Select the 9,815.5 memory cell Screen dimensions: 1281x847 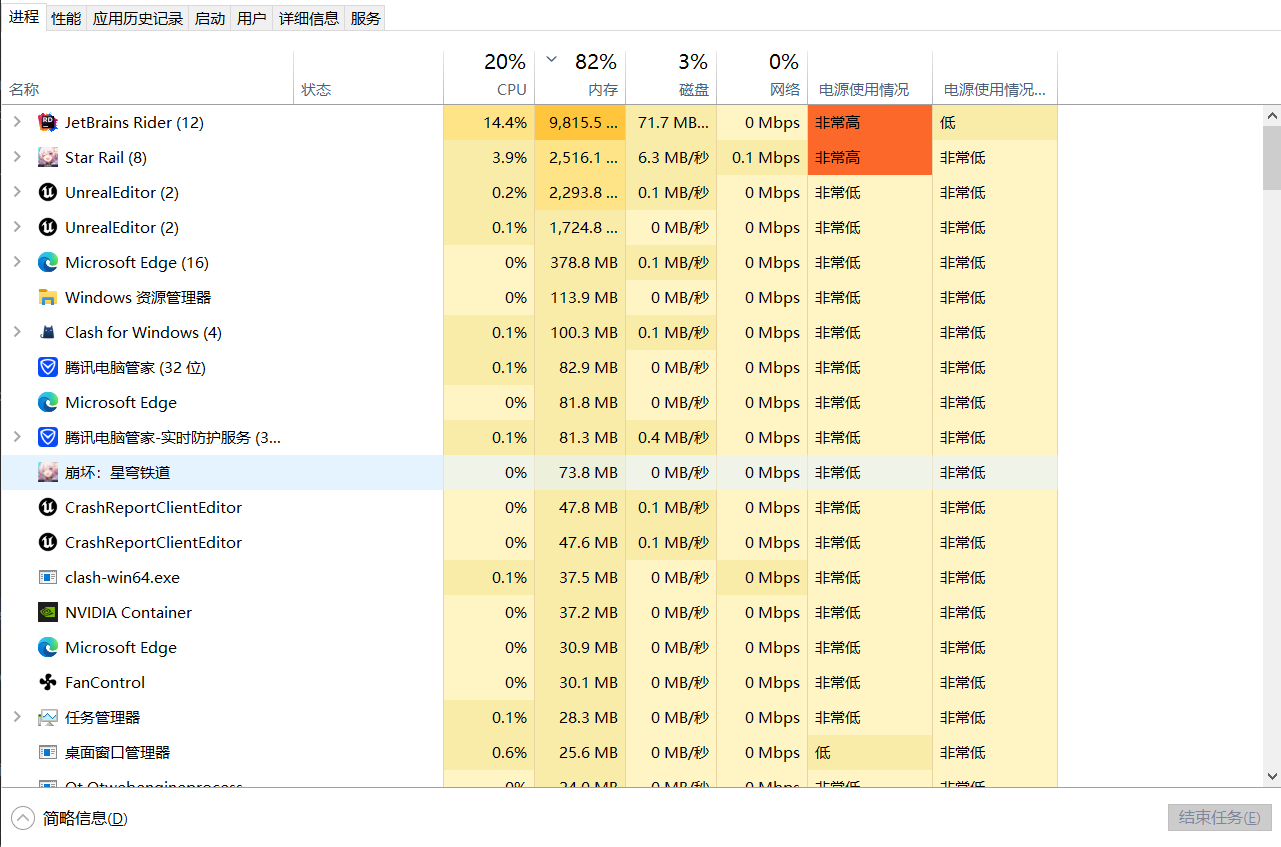(580, 122)
